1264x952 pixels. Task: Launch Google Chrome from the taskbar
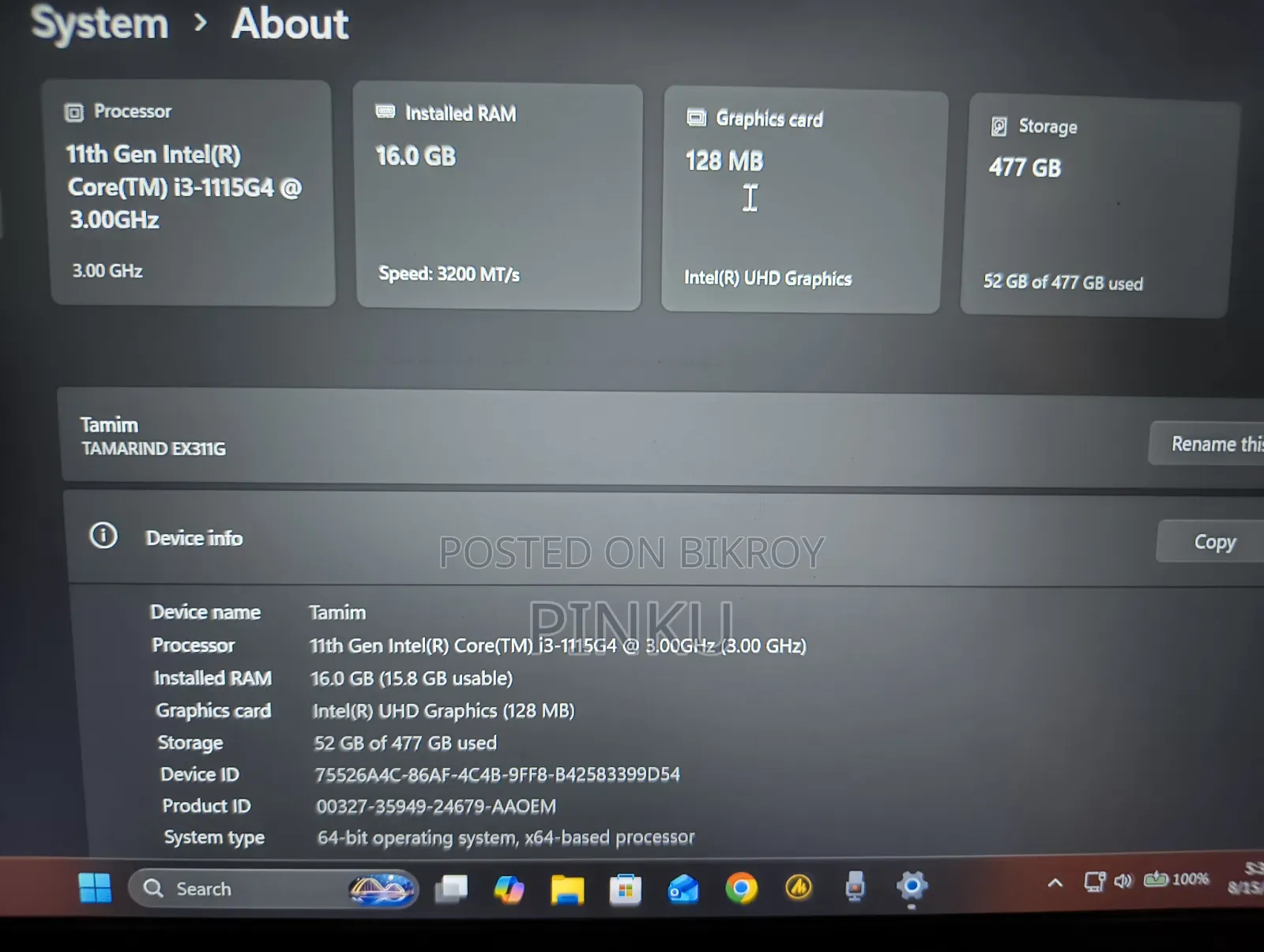click(x=741, y=889)
